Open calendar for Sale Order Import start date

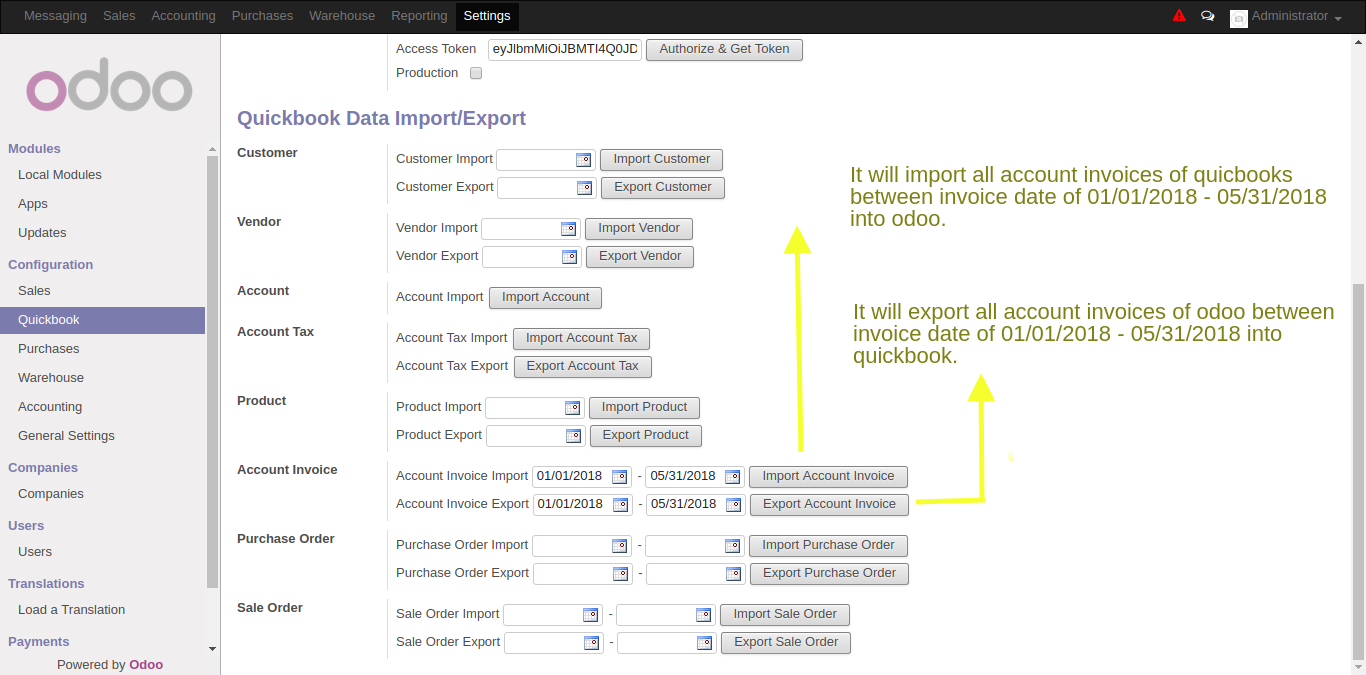(x=590, y=615)
